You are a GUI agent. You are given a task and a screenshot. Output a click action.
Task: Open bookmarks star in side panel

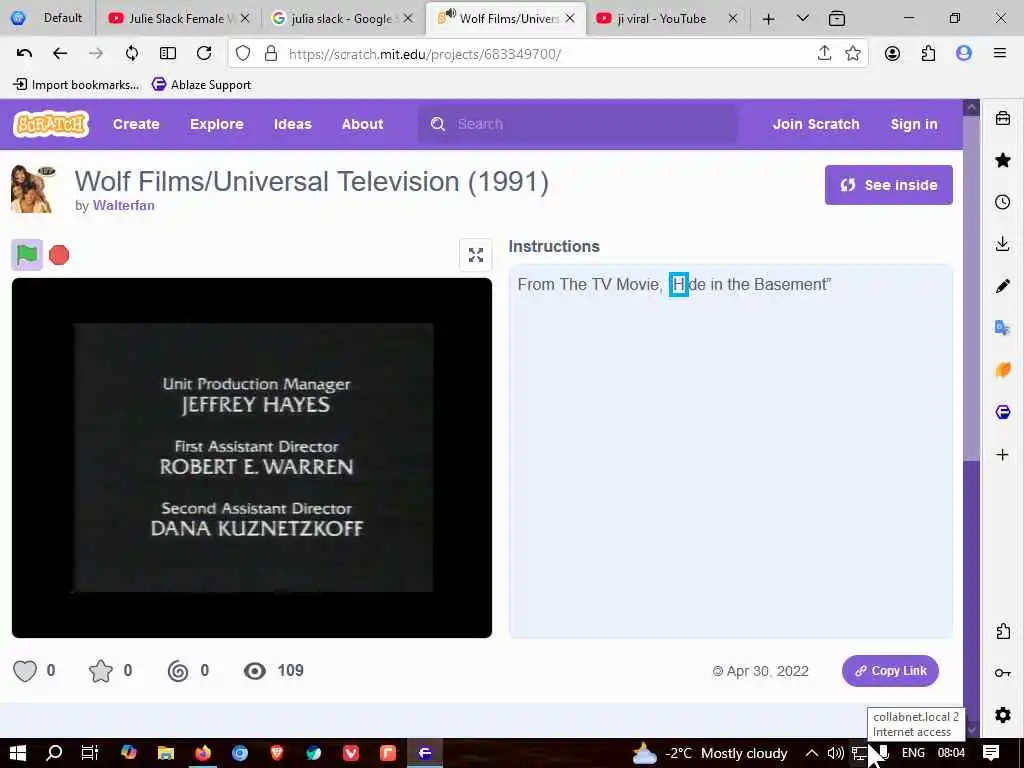pos(1003,160)
